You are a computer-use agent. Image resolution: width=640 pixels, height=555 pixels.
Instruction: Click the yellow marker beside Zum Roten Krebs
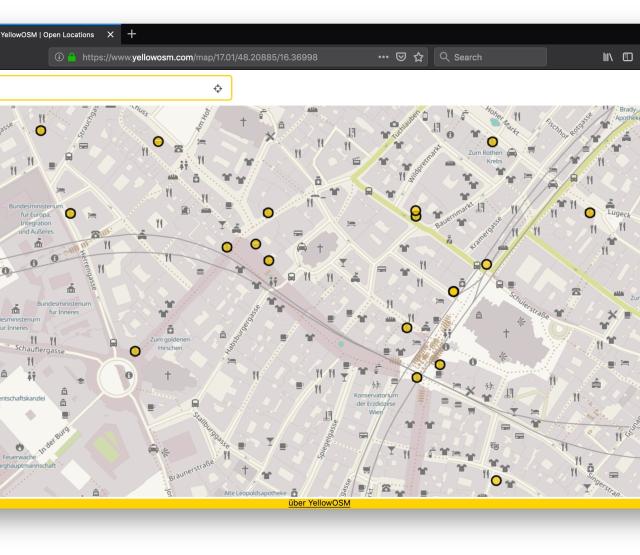click(492, 142)
